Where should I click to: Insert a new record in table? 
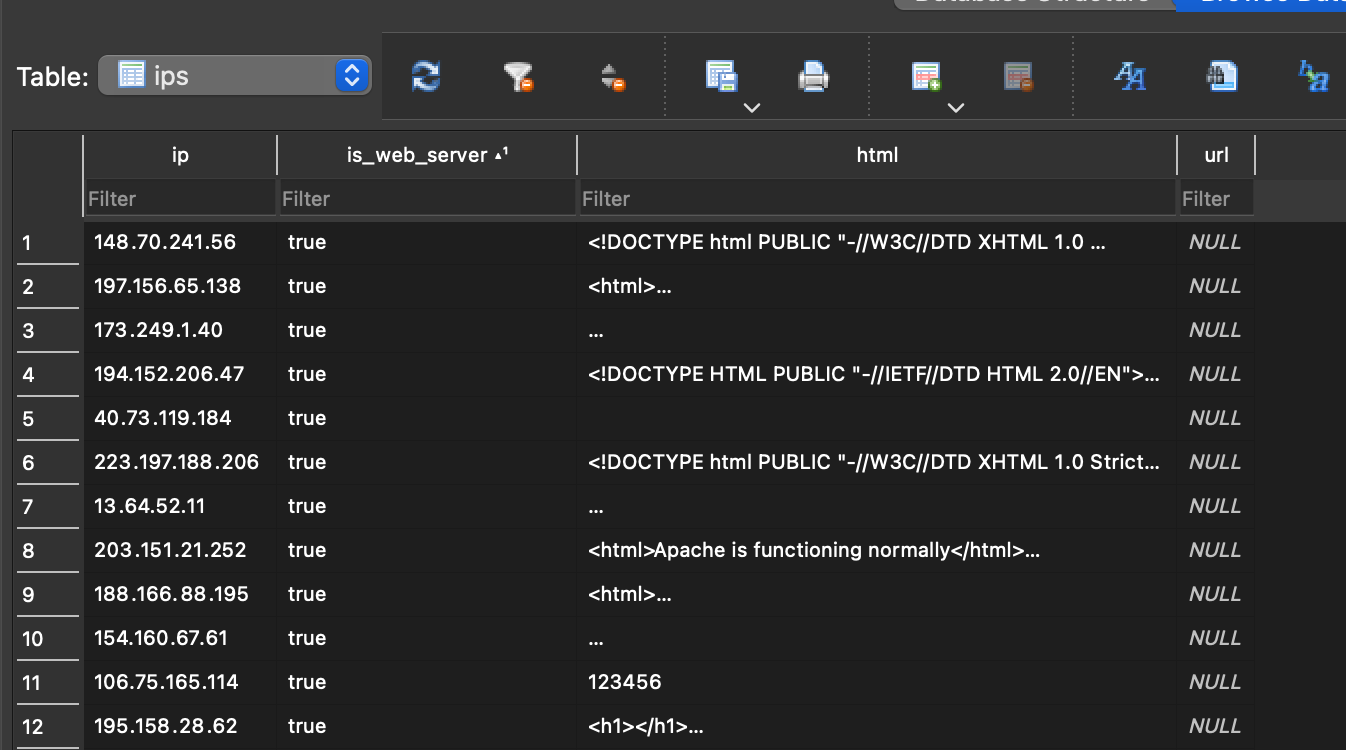pyautogui.click(x=926, y=77)
